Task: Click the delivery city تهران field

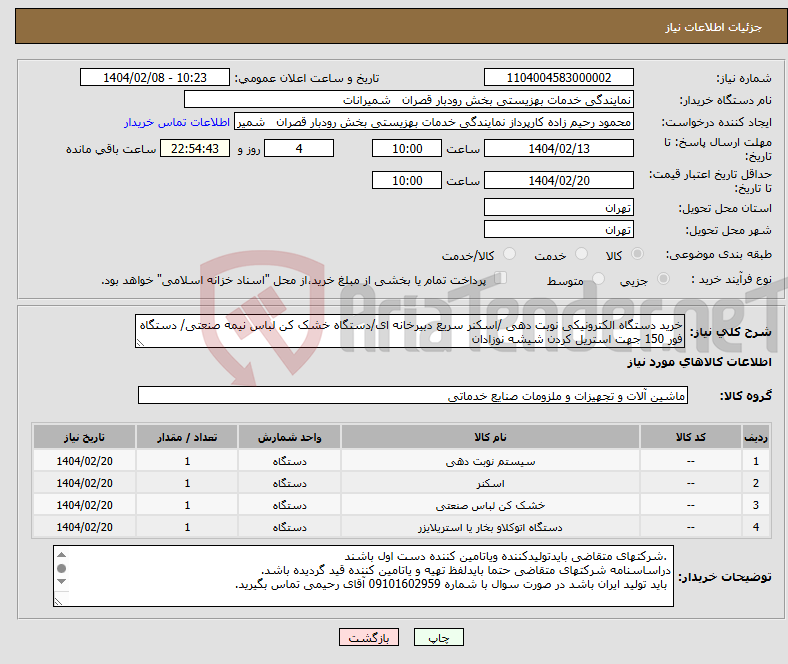Action: point(559,229)
